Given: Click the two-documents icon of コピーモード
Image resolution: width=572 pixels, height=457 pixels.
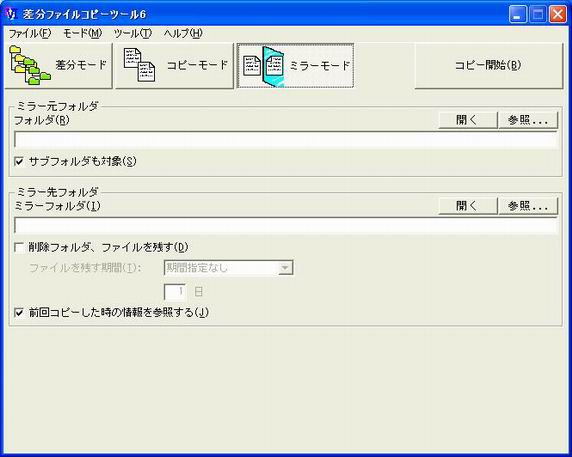Looking at the screenshot, I should click(x=139, y=65).
